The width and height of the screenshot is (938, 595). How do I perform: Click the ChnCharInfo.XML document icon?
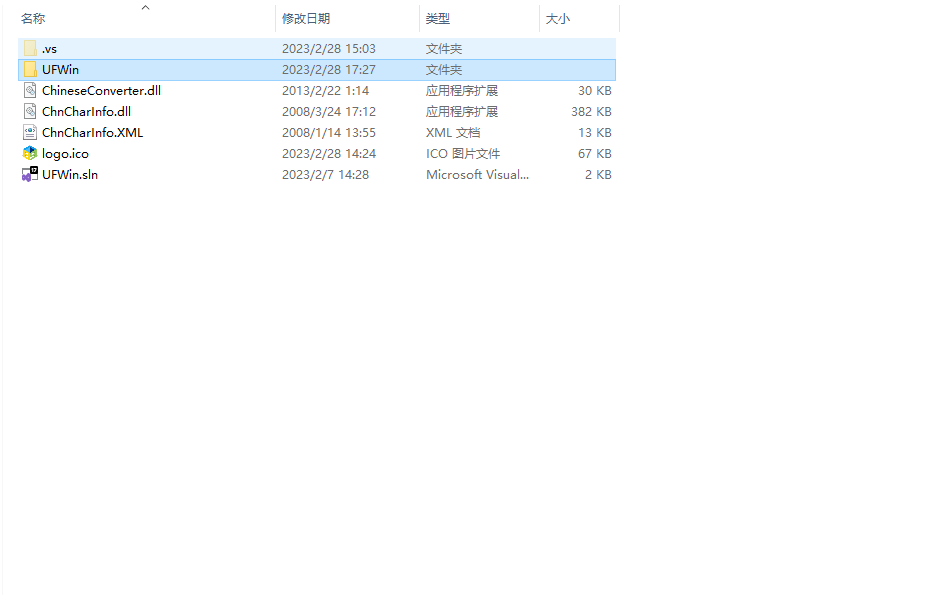point(30,132)
